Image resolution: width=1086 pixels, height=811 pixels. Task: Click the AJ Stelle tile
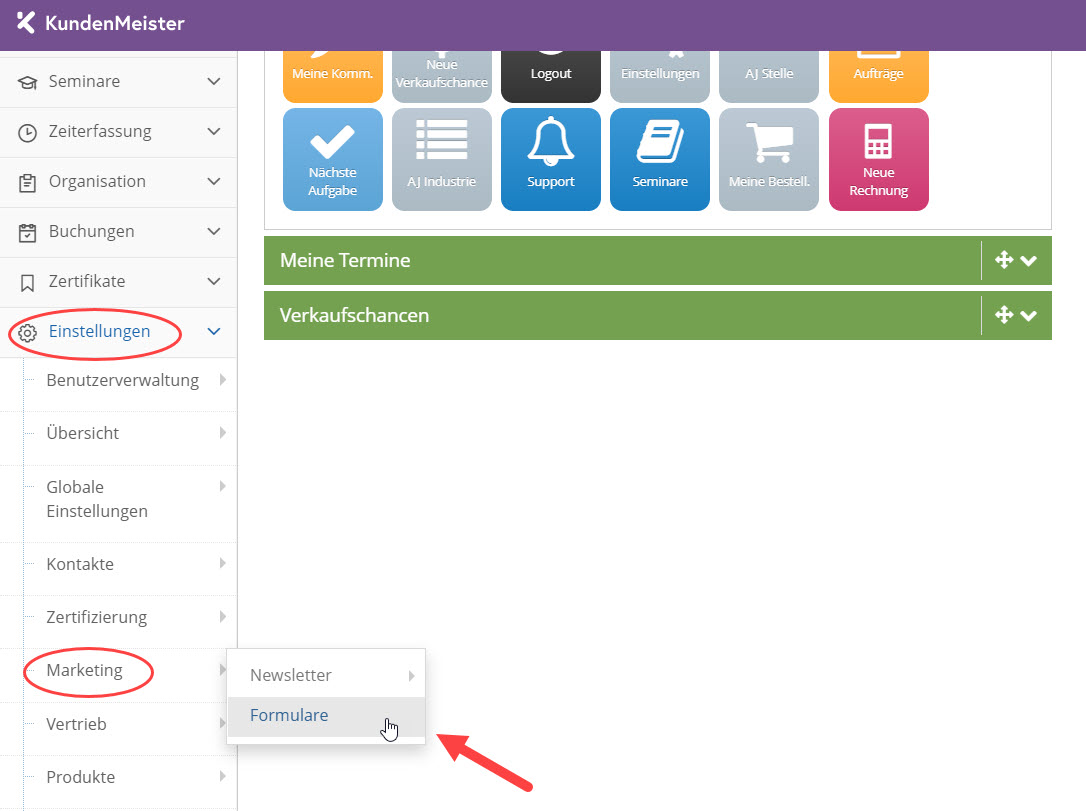pyautogui.click(x=769, y=76)
